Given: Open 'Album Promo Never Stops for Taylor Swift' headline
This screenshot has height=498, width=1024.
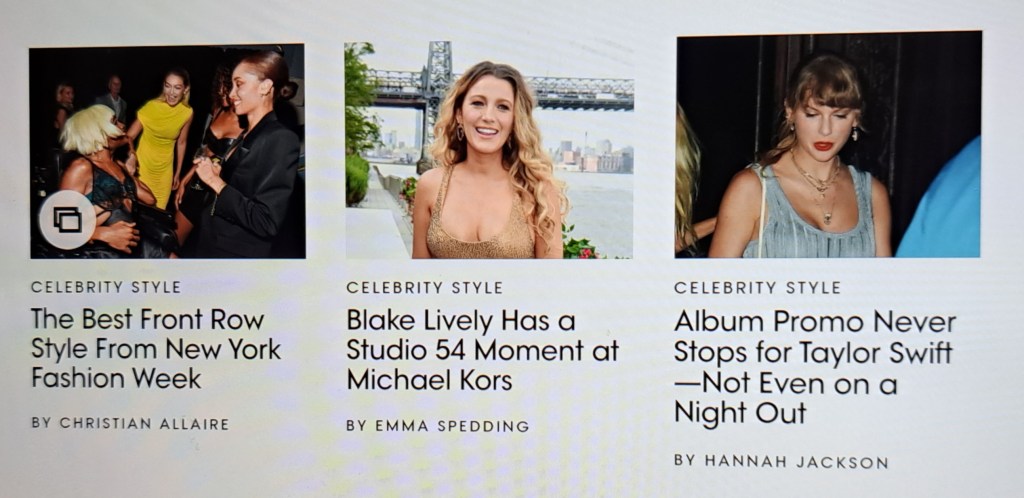Looking at the screenshot, I should pyautogui.click(x=815, y=367).
